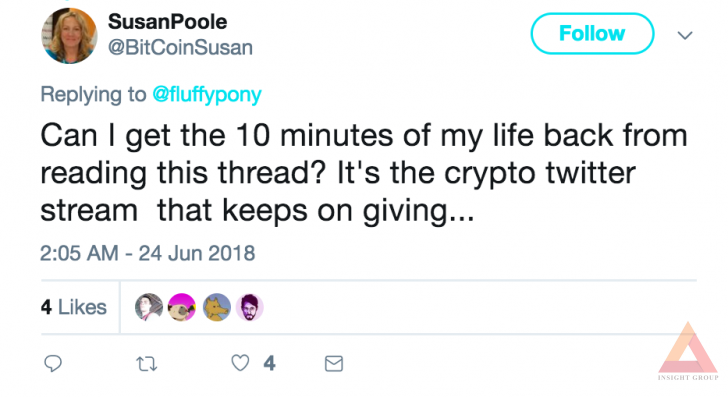Click the reply speech bubble icon
Screen dimensions: 728x397
tap(53, 364)
